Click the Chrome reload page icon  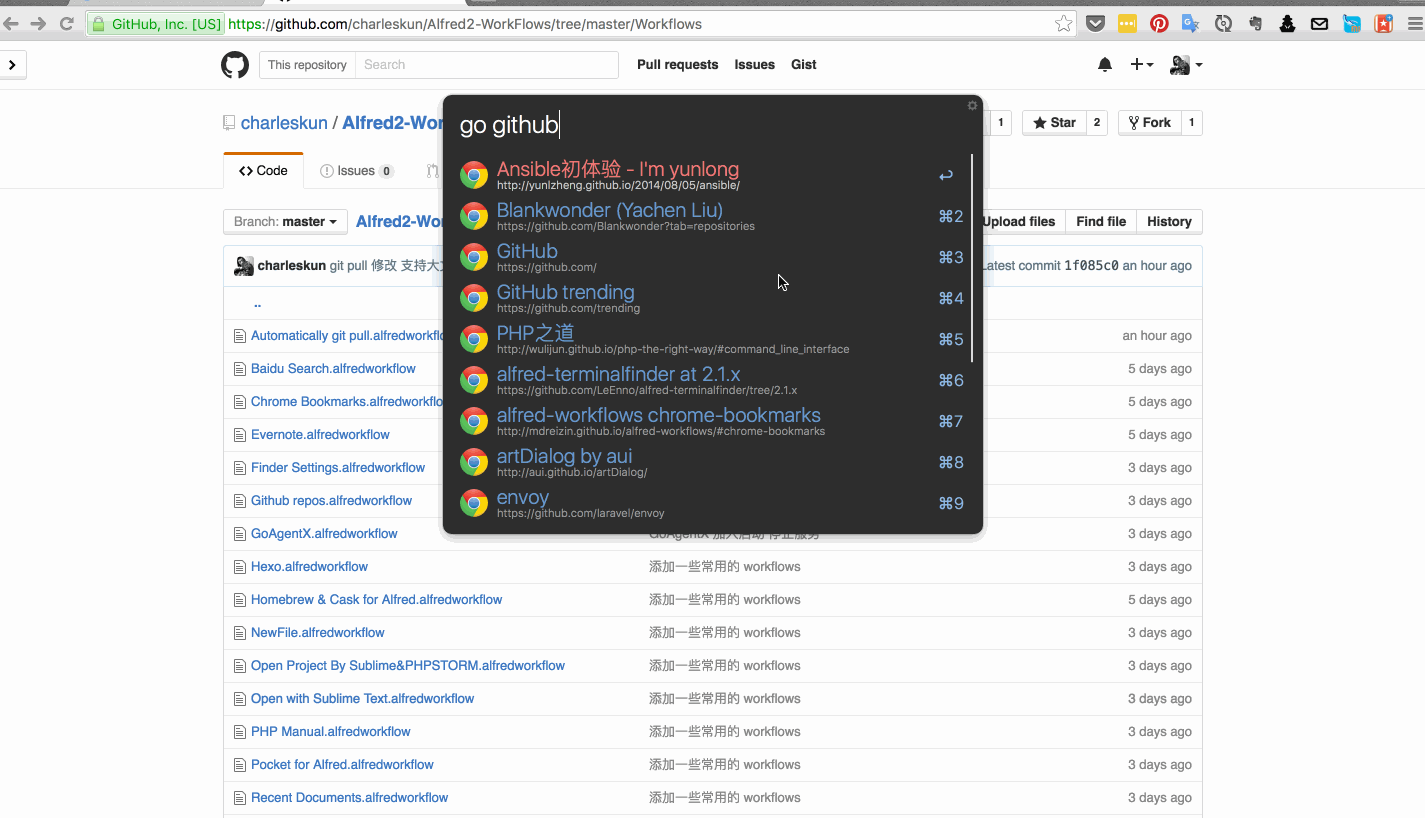(x=67, y=23)
